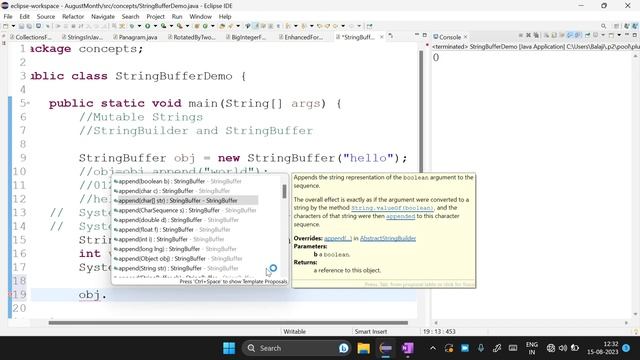Screen dimensions: 640x360
Task: Switch to the EnhancedFor... editor tab
Action: pyautogui.click(x=302, y=37)
